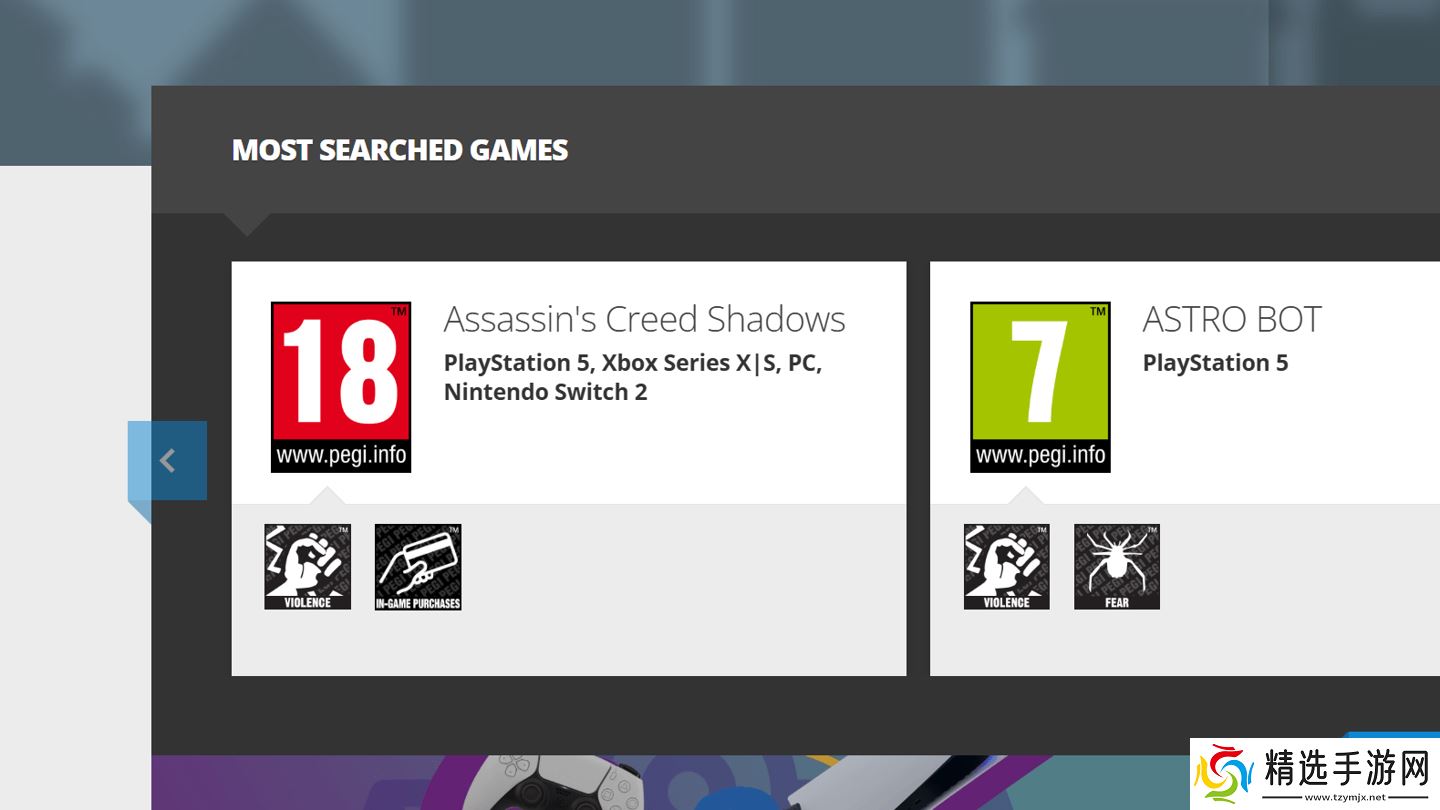Go to previous games with the left chevron
This screenshot has height=810, width=1440.
[x=167, y=461]
